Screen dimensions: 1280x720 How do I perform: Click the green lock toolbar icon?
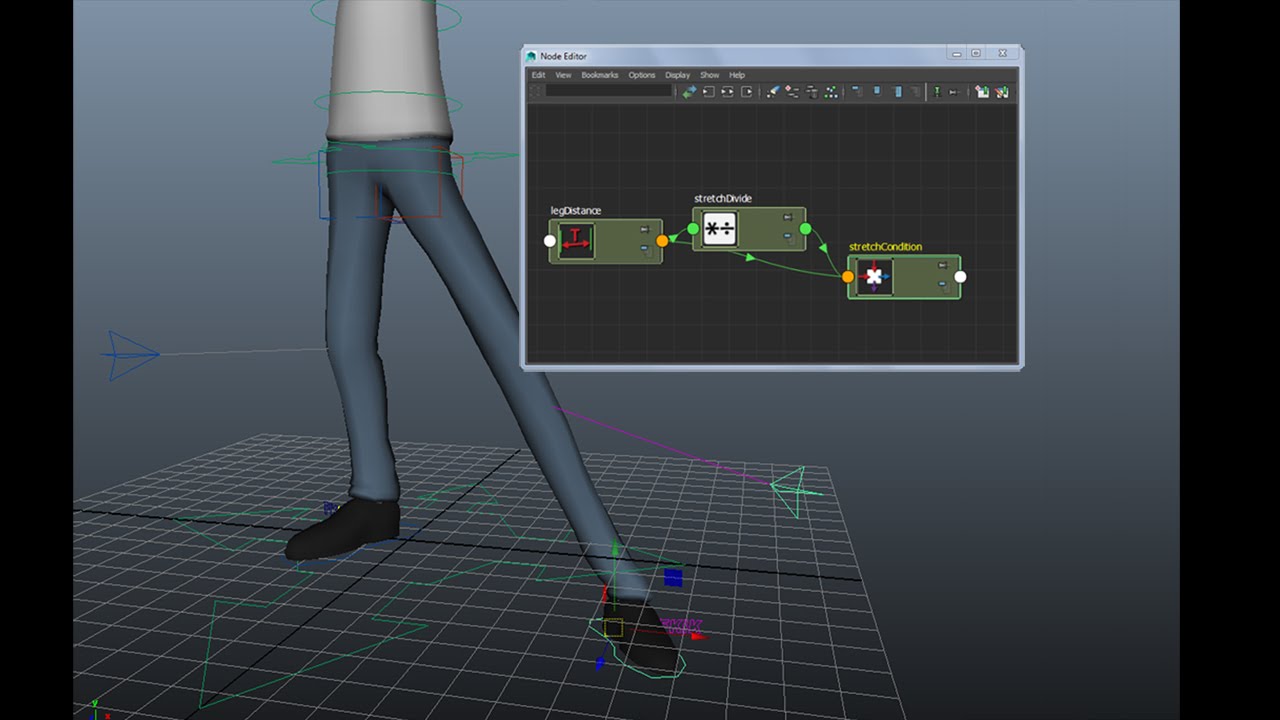point(937,91)
